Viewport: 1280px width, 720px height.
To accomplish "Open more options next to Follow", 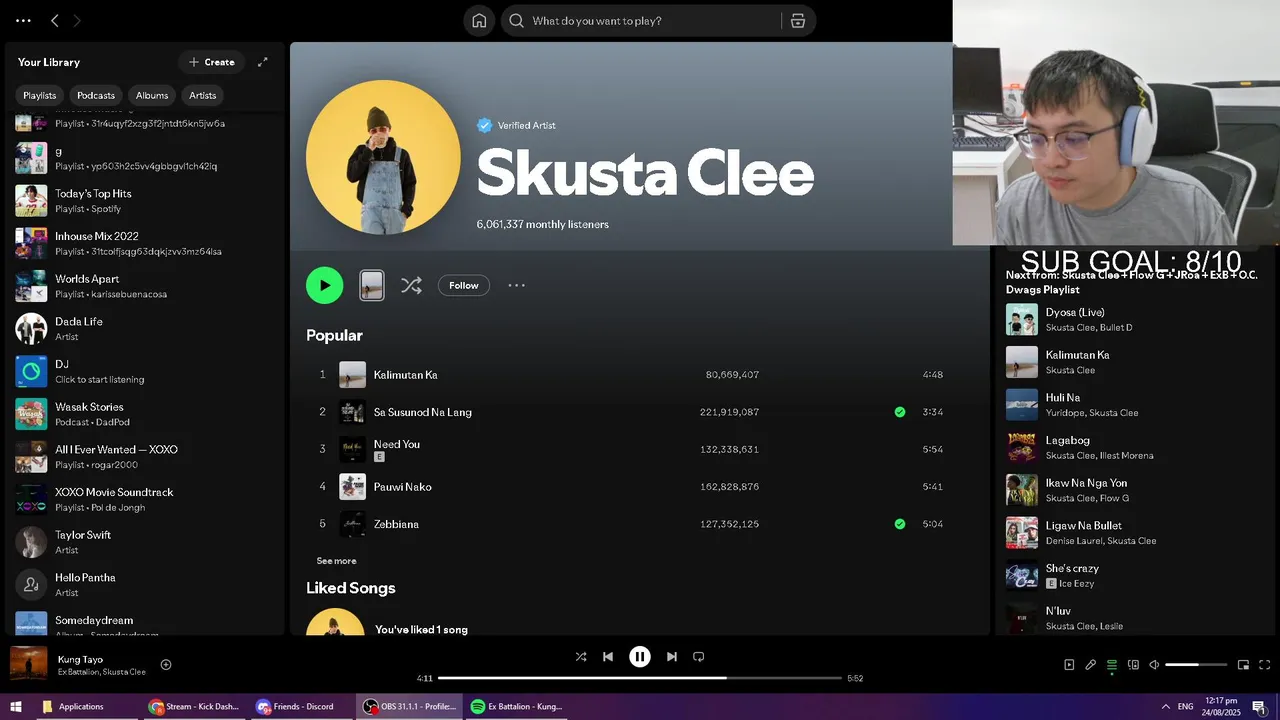I will (516, 285).
